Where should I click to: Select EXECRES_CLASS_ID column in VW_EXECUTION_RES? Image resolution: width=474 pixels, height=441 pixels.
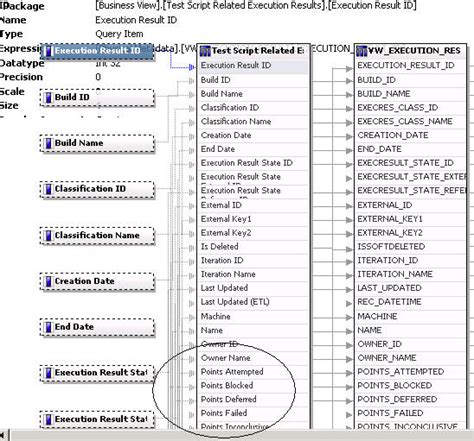[x=410, y=108]
